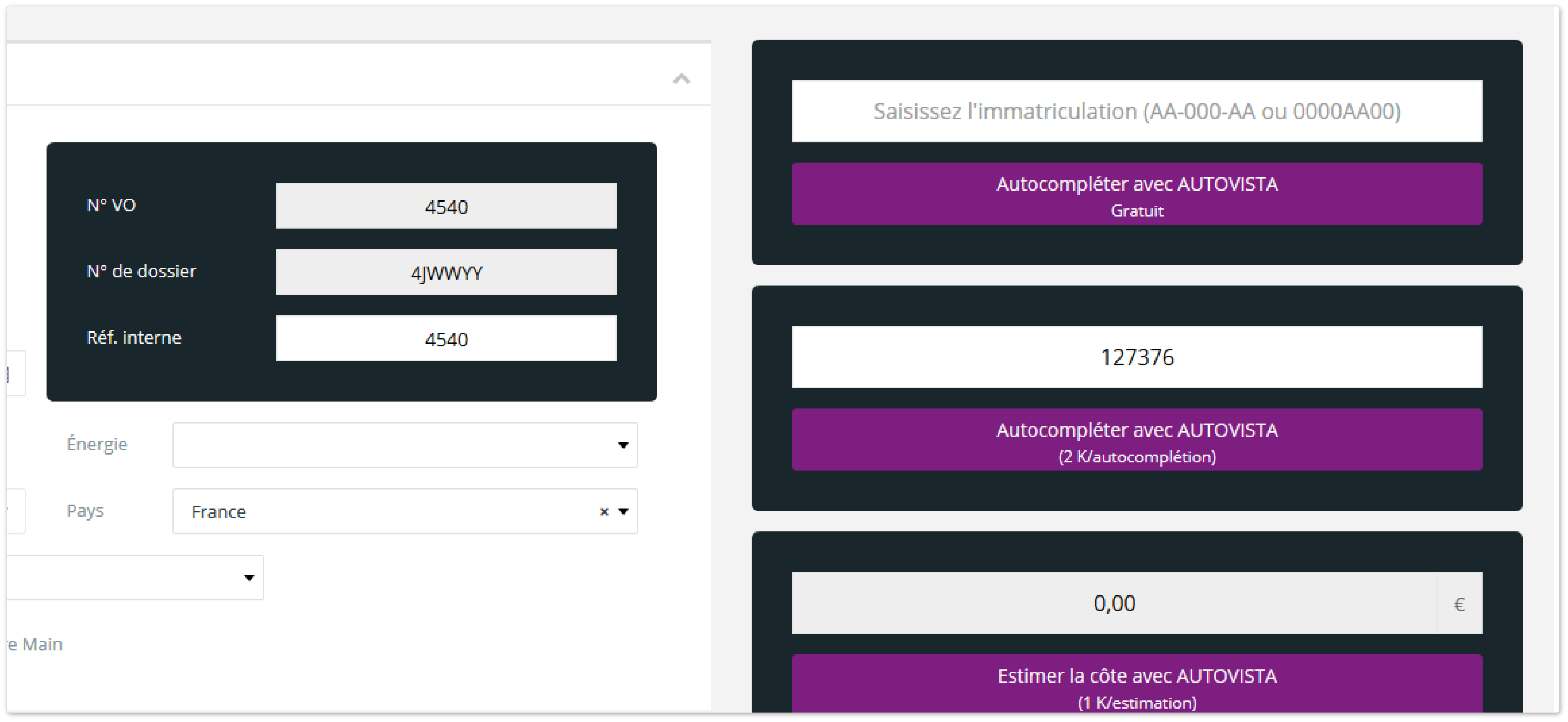Image resolution: width=1568 pixels, height=722 pixels.
Task: Click the immatriculation input field
Action: [1137, 111]
